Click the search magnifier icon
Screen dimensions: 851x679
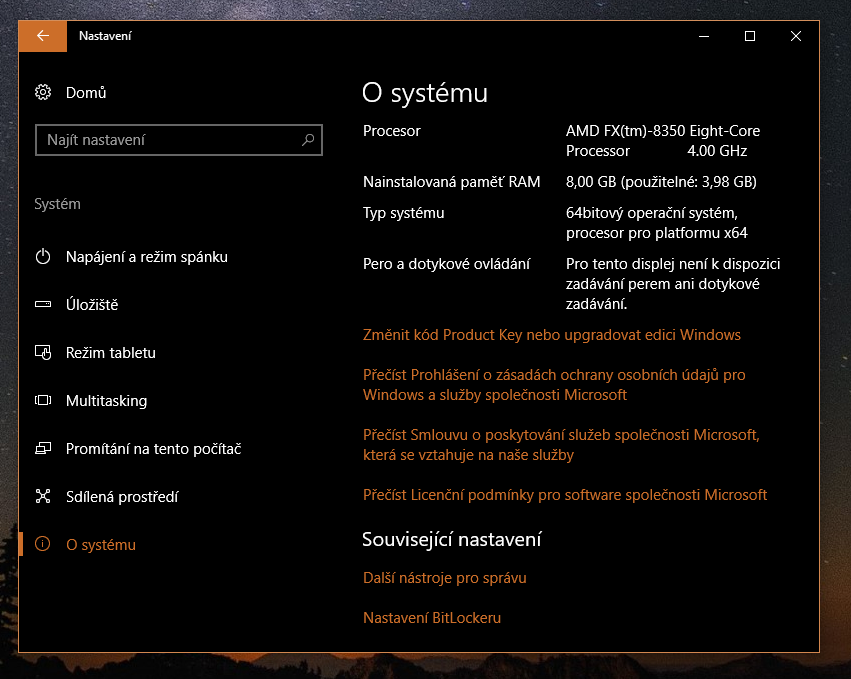(308, 141)
